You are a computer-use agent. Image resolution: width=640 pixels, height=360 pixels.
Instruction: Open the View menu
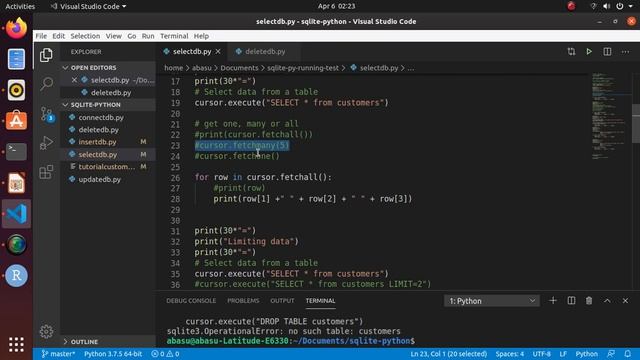coord(113,36)
